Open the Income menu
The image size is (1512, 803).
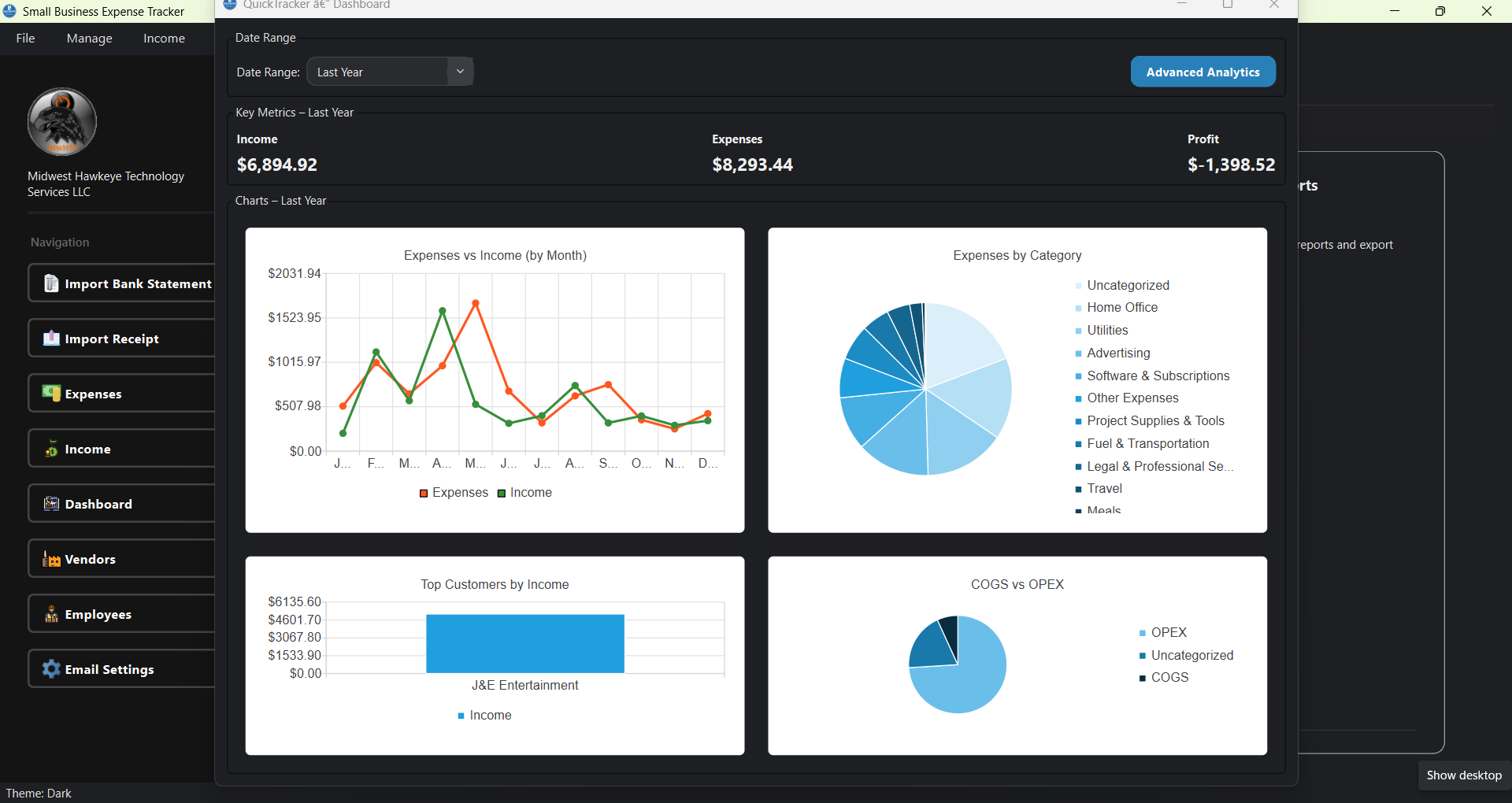pyautogui.click(x=163, y=38)
